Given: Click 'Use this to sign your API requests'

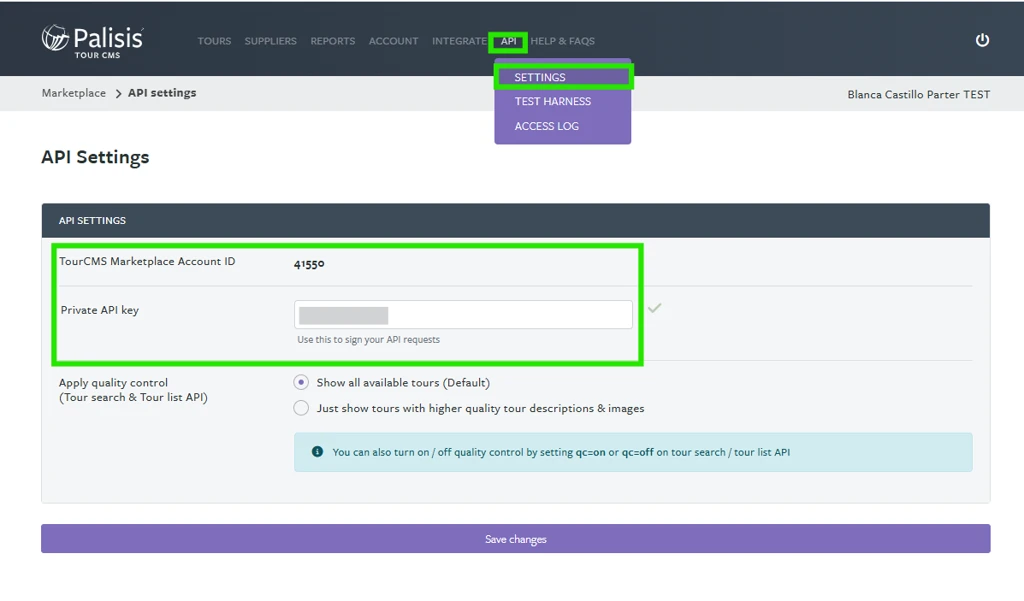Looking at the screenshot, I should pos(368,340).
